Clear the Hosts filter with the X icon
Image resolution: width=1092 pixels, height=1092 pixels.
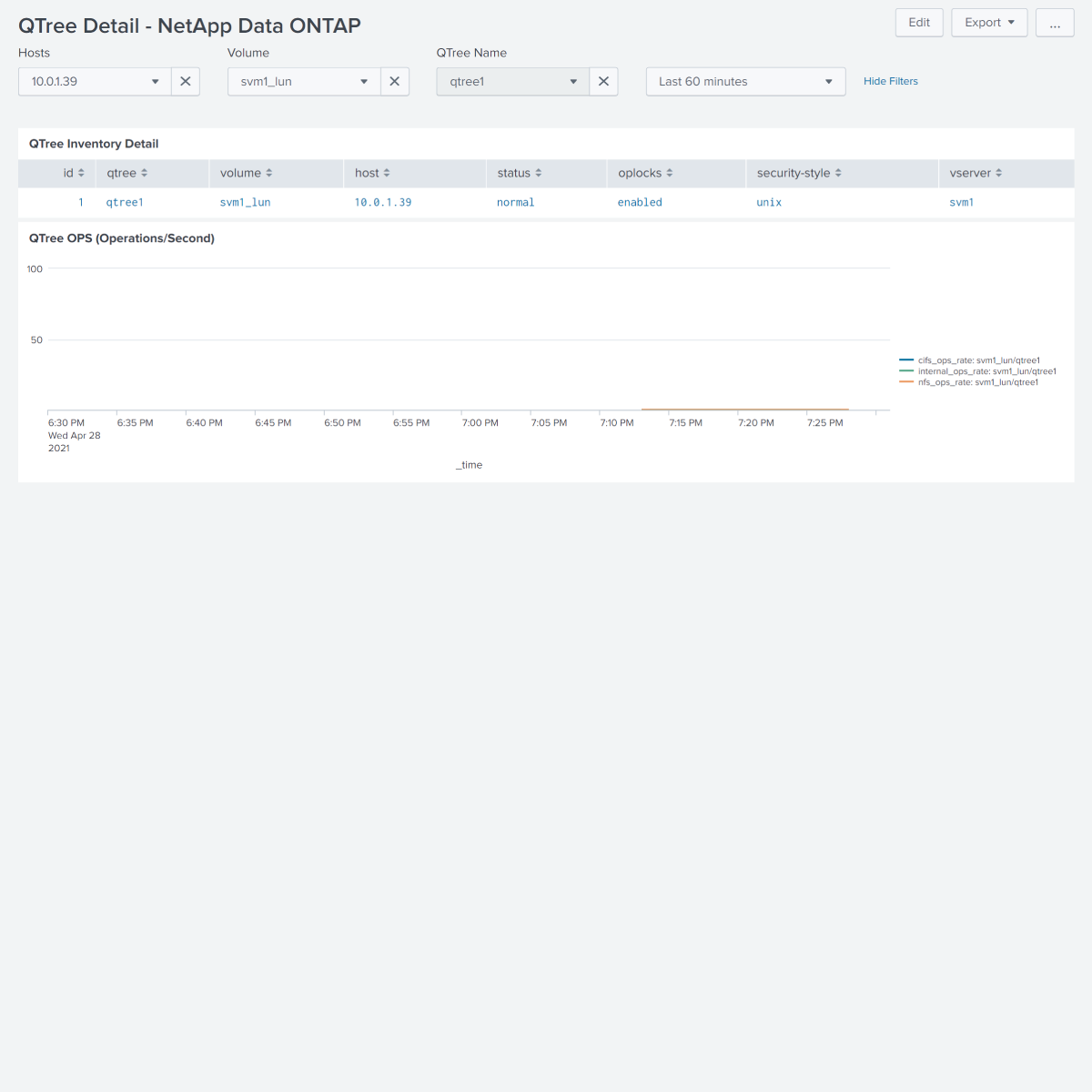click(186, 81)
